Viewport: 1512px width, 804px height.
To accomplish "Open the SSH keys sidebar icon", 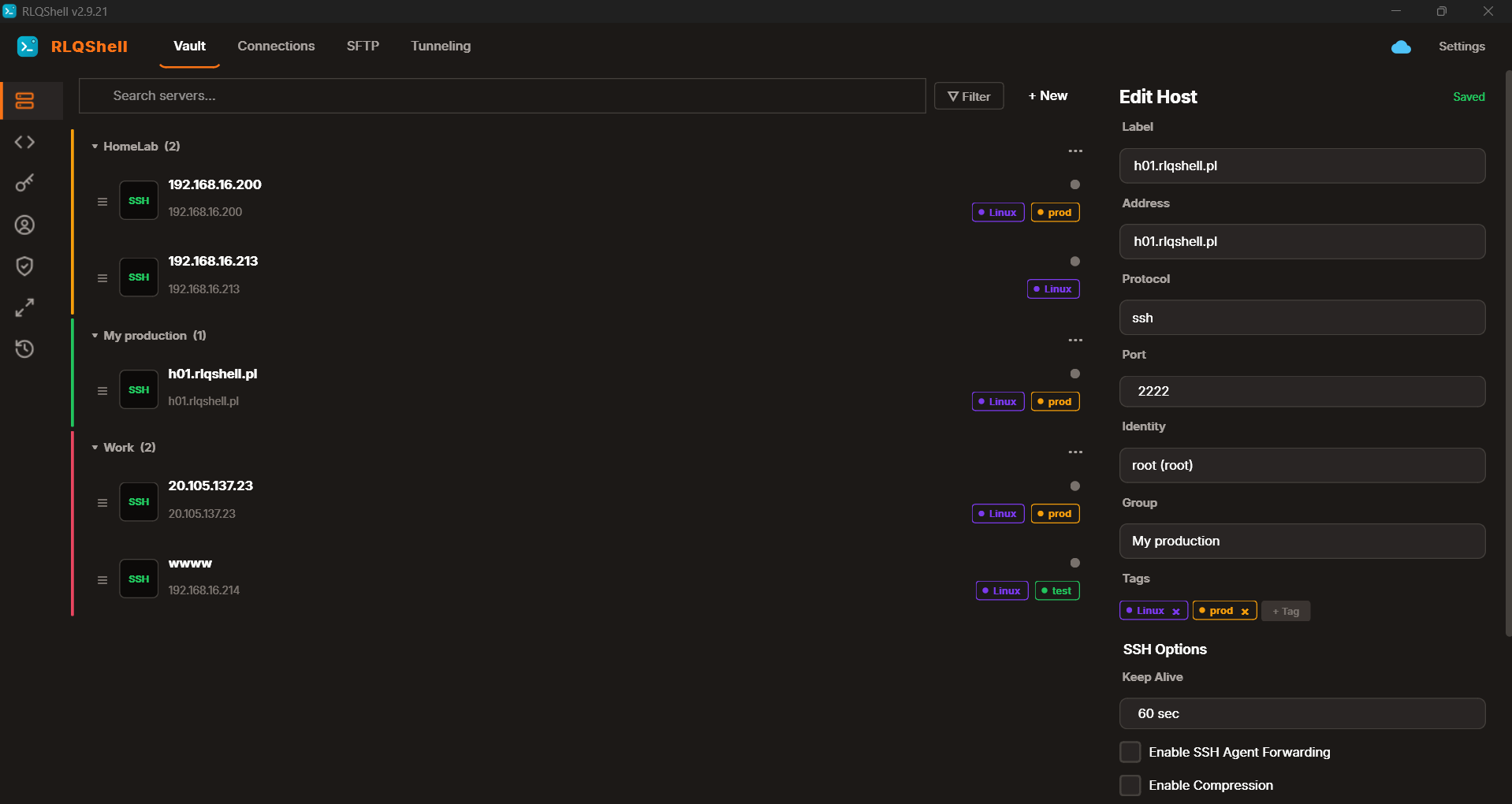I will click(24, 183).
